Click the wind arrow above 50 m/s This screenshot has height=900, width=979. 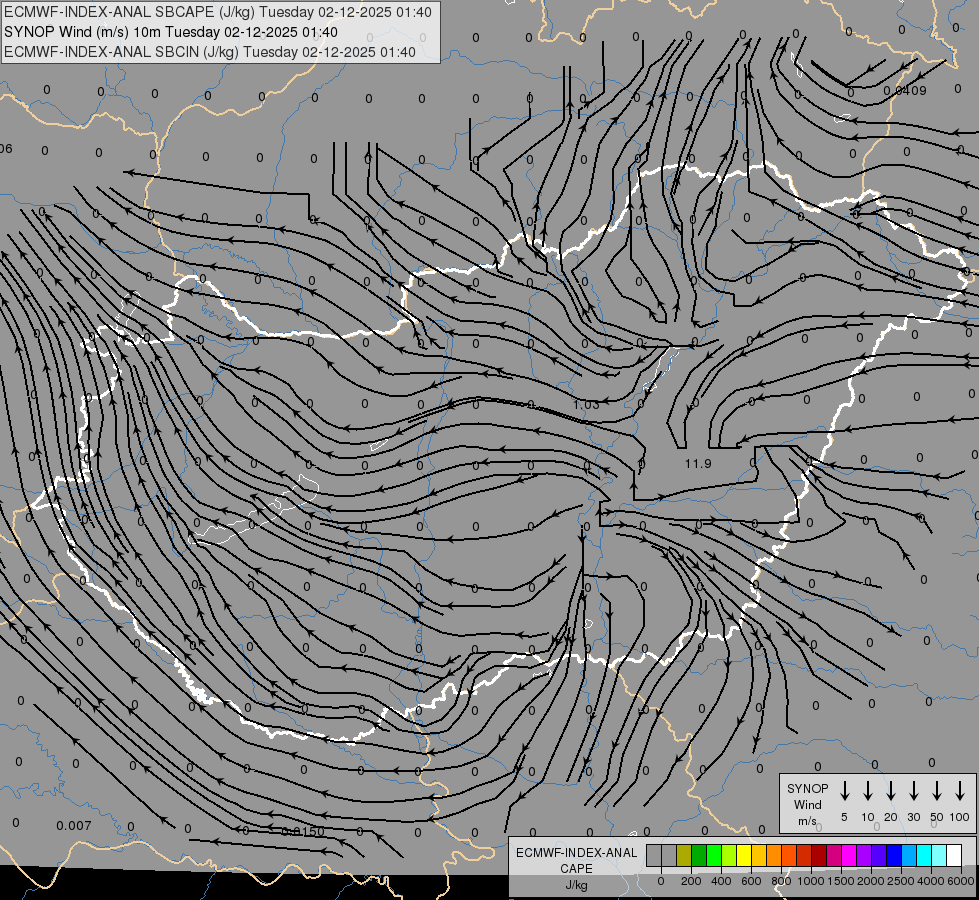point(937,791)
